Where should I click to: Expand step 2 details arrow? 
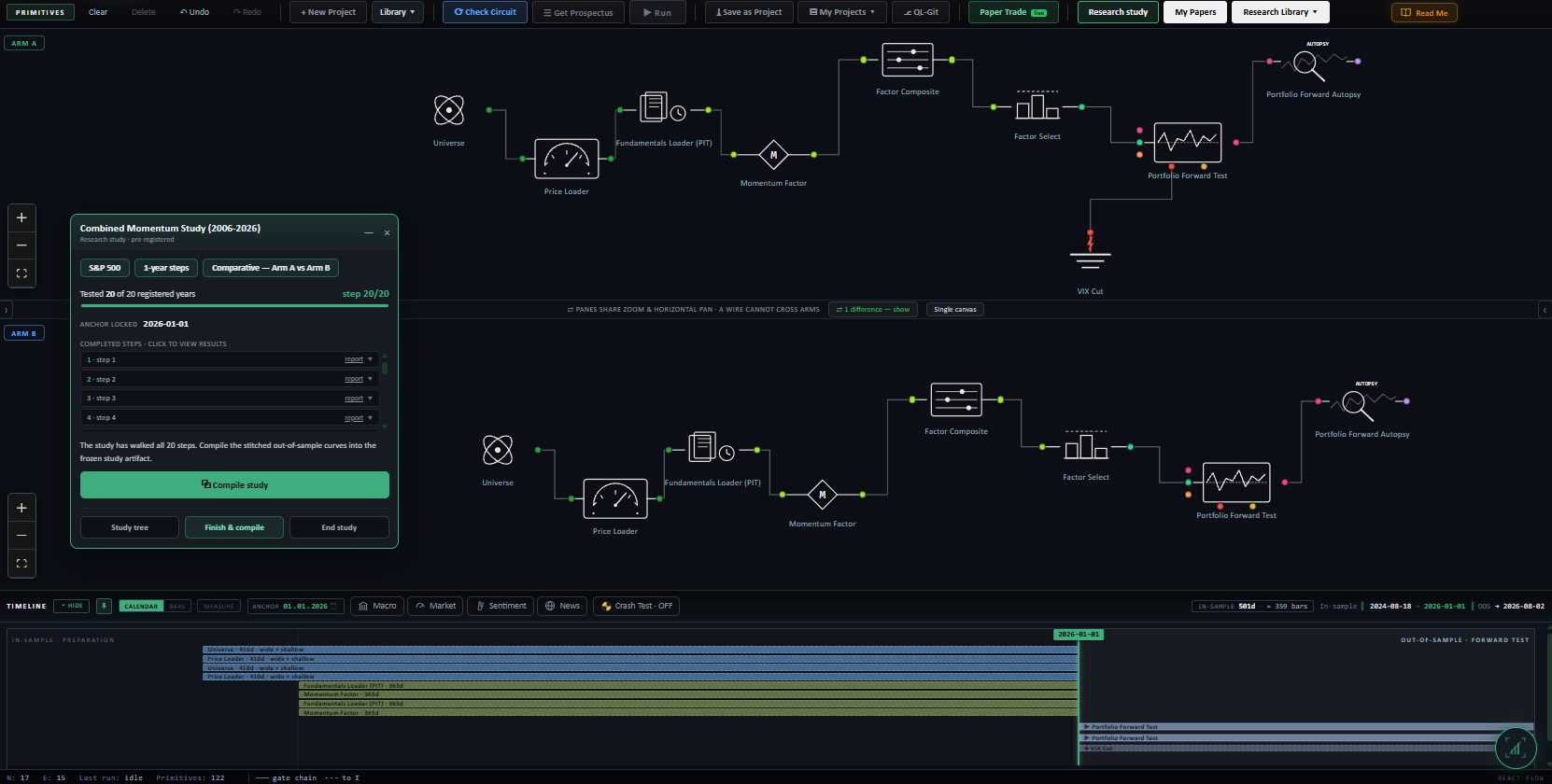pyautogui.click(x=370, y=379)
